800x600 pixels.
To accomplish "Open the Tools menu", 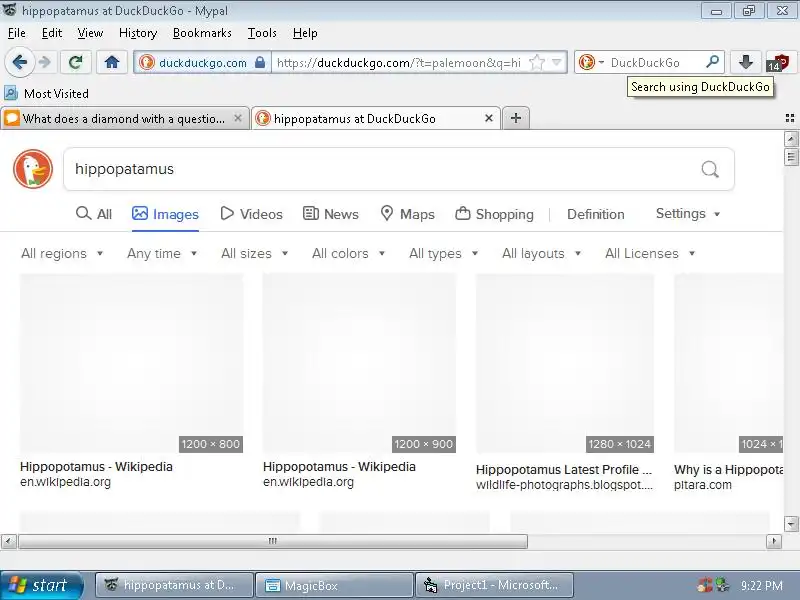I will (x=262, y=33).
